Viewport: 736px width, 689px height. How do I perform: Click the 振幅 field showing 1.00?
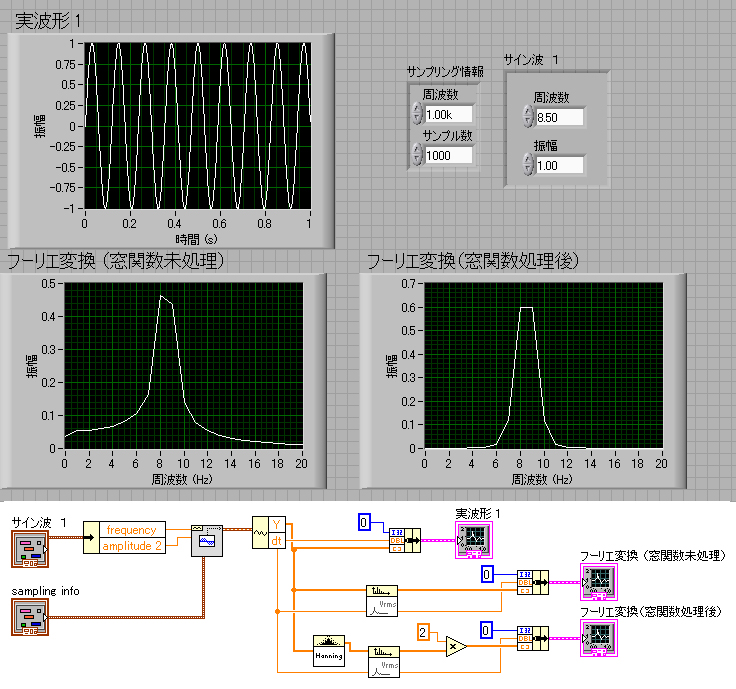pos(559,165)
